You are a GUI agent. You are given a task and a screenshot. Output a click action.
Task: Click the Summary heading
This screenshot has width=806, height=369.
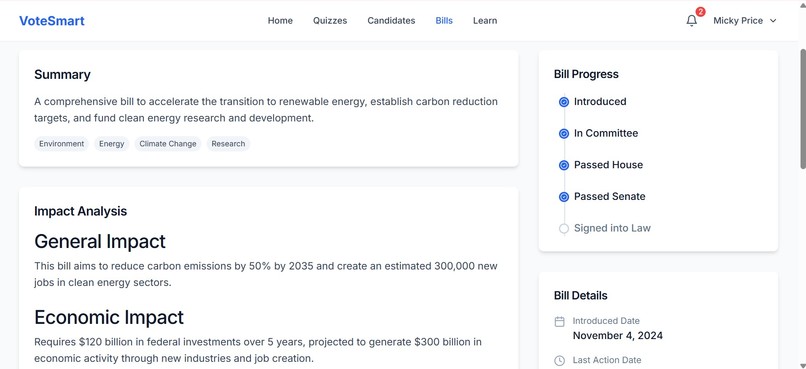coord(62,75)
